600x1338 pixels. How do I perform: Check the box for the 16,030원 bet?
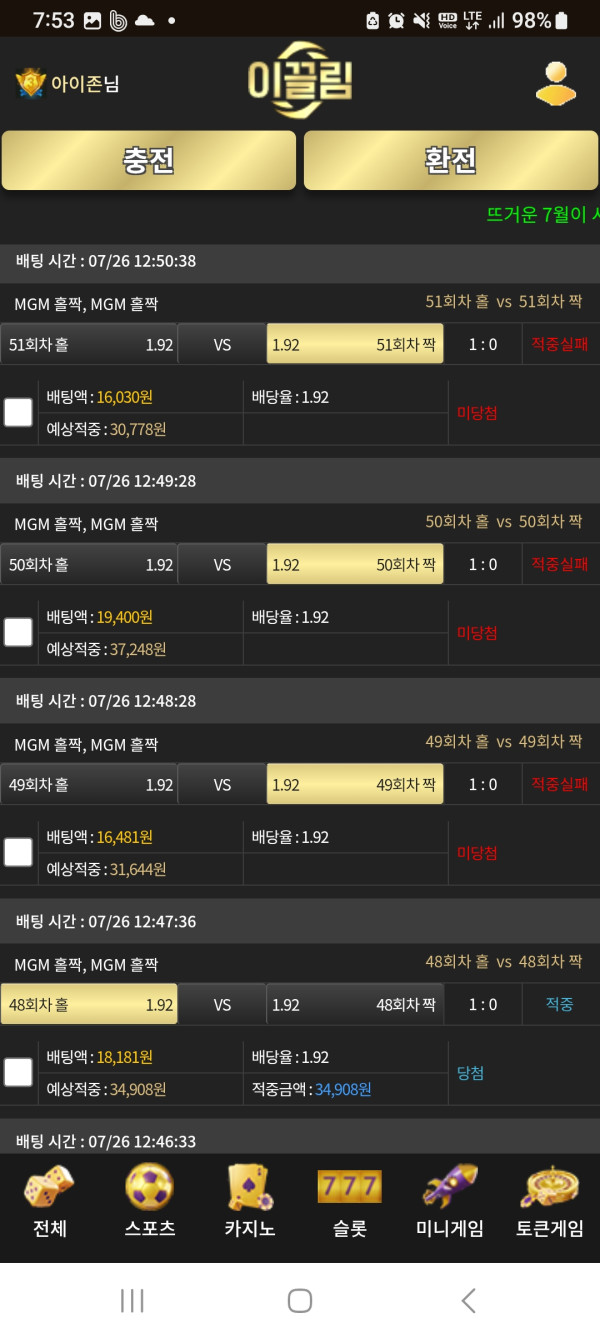[x=18, y=412]
